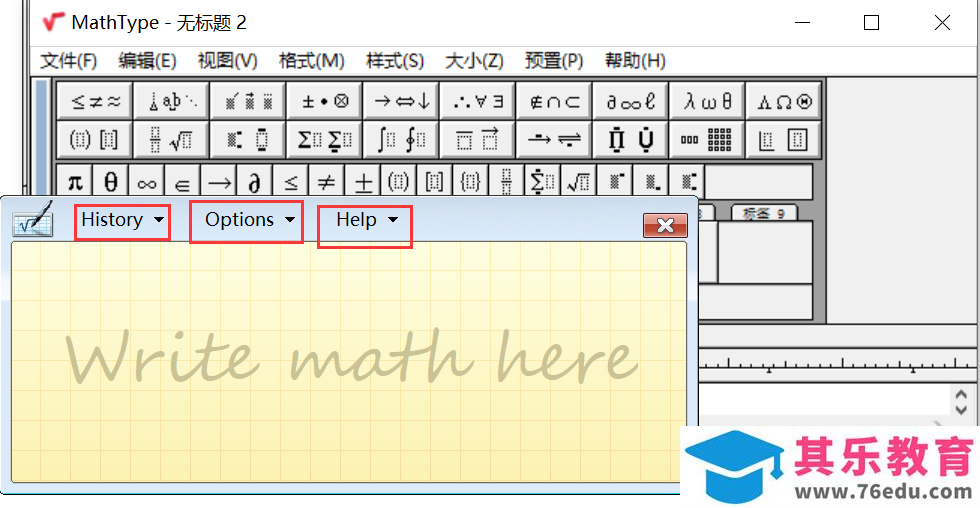This screenshot has width=980, height=508.
Task: Close the math input panel
Action: tap(665, 225)
